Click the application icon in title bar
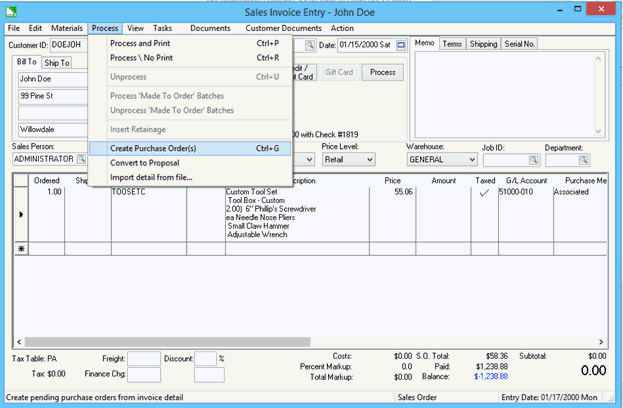This screenshot has height=408, width=623. click(x=11, y=12)
